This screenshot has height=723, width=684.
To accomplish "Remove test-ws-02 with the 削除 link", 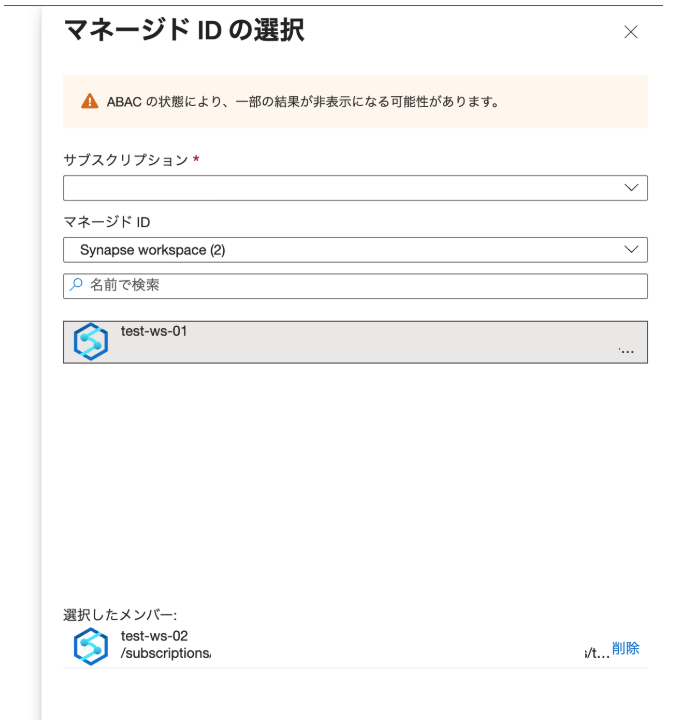I will coord(626,649).
